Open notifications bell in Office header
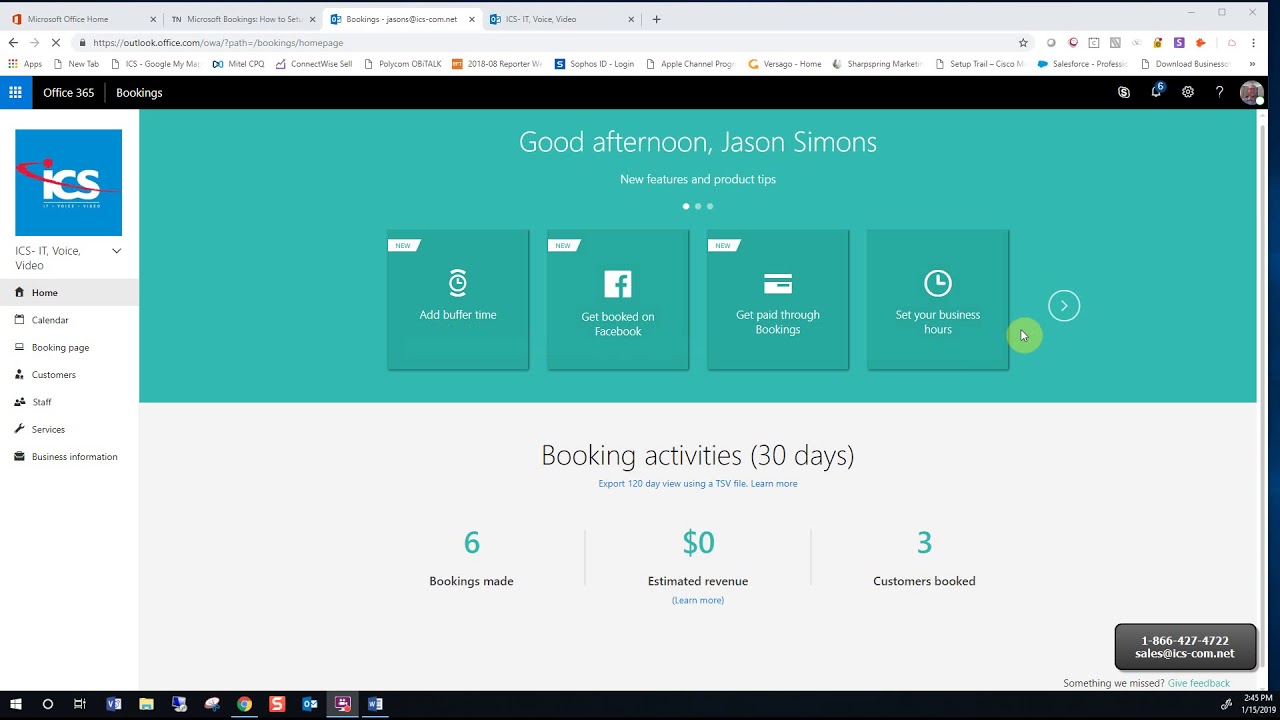1280x720 pixels. tap(1156, 91)
